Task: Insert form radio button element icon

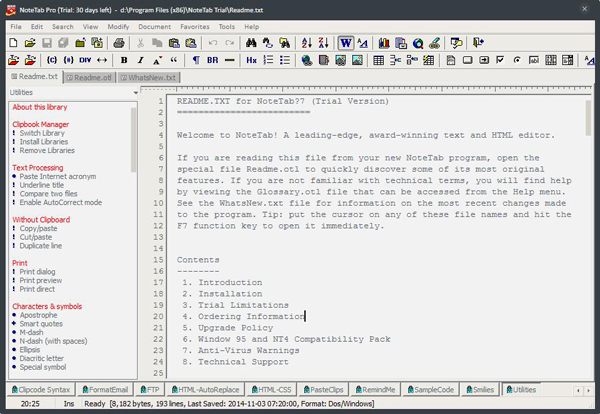Action: tap(517, 60)
